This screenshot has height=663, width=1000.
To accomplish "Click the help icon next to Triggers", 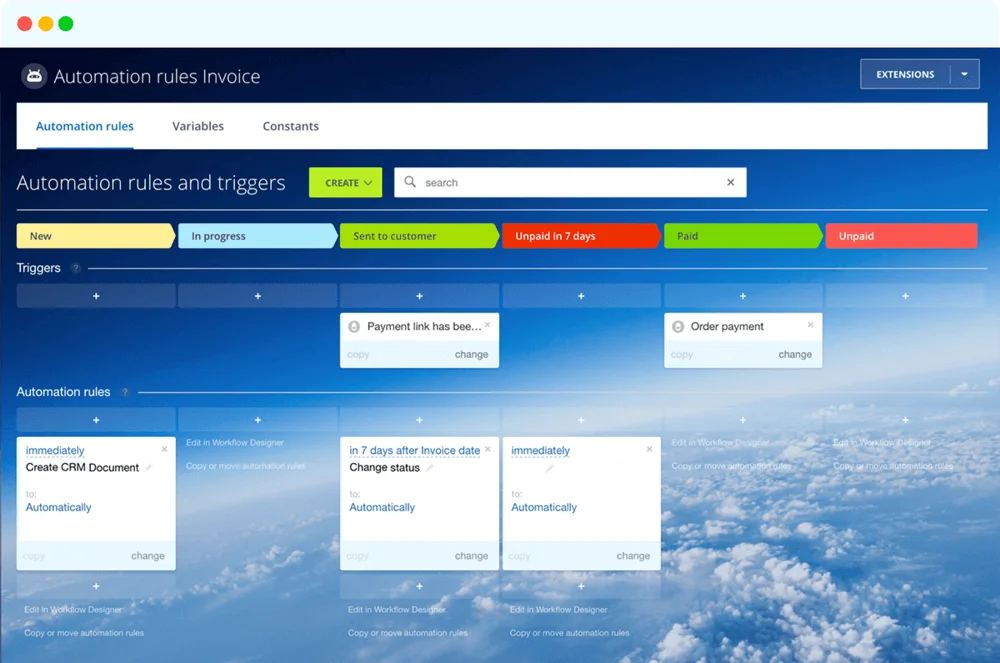I will click(x=76, y=269).
